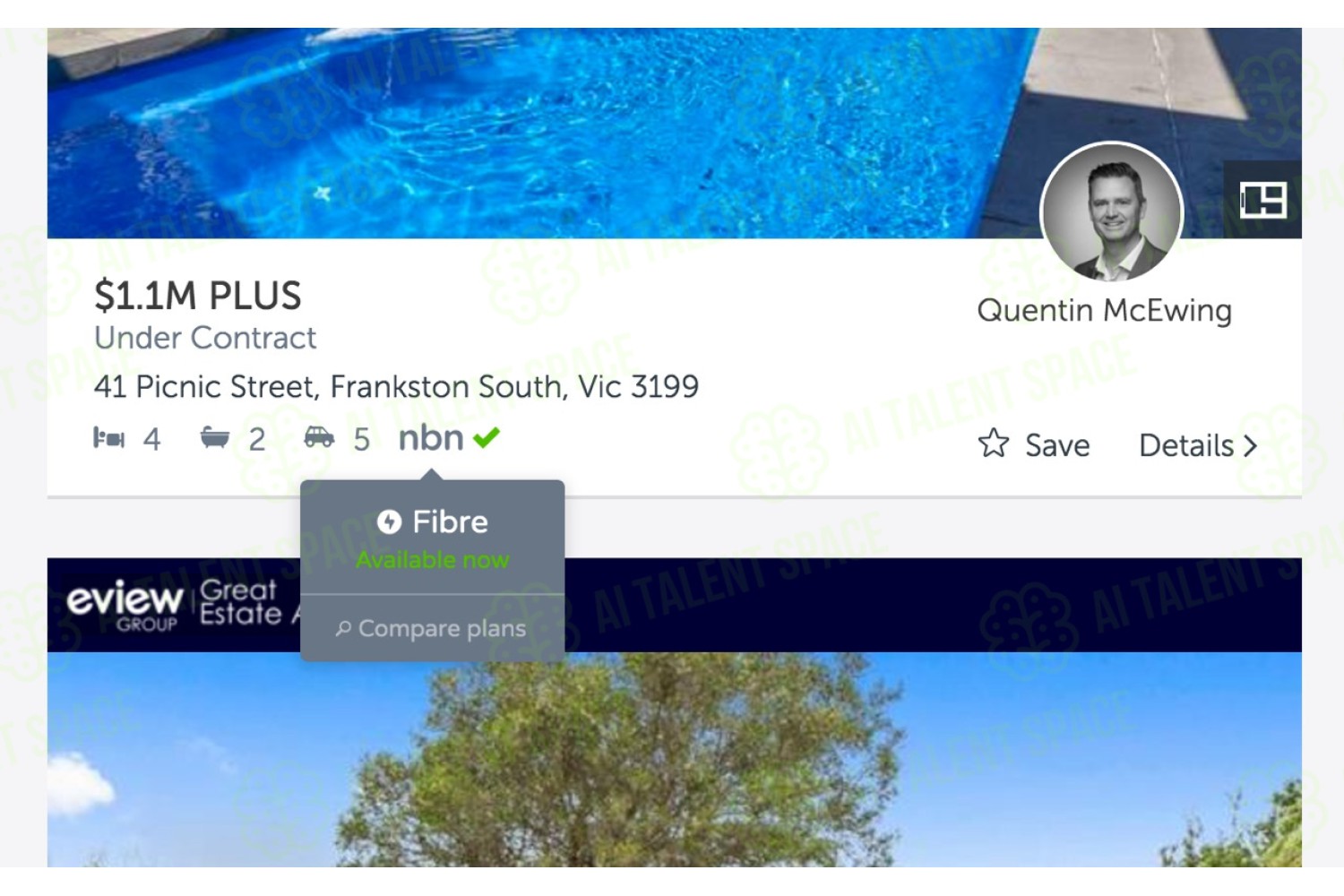Open Compare plans in nbn popup
This screenshot has height=896, width=1344.
[x=432, y=629]
